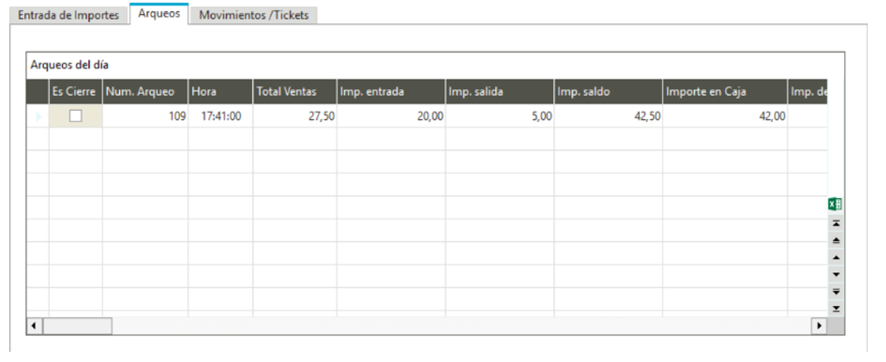The height and width of the screenshot is (362, 886).
Task: Go to next page of Arqueos grid
Action: coord(836,291)
